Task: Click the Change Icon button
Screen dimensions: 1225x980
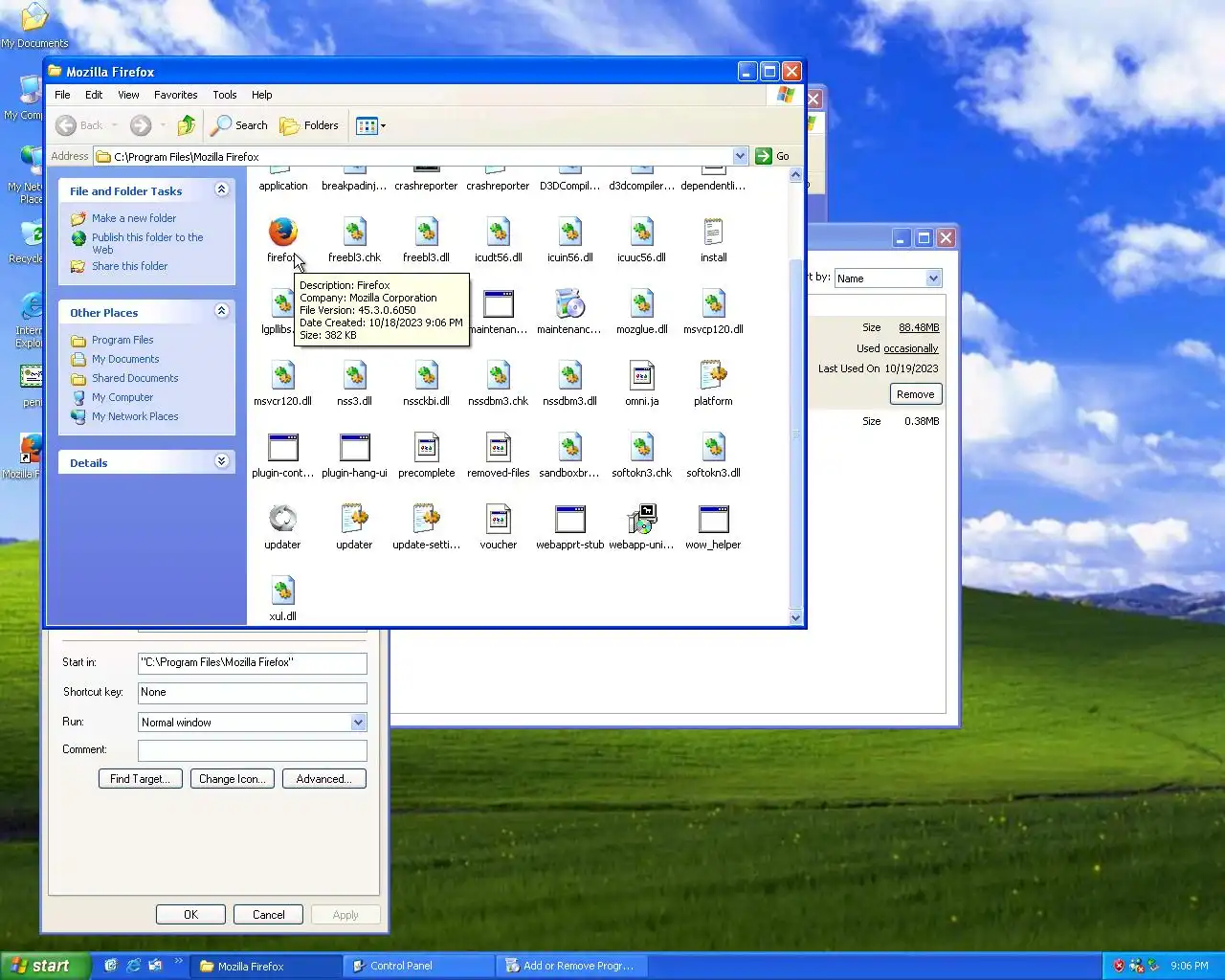Action: pos(233,779)
